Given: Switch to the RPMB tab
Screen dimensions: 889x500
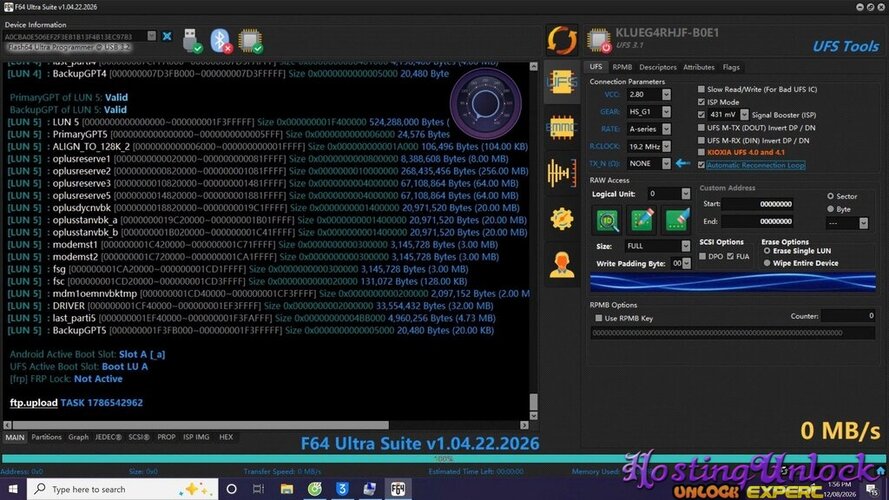Looking at the screenshot, I should [621, 67].
